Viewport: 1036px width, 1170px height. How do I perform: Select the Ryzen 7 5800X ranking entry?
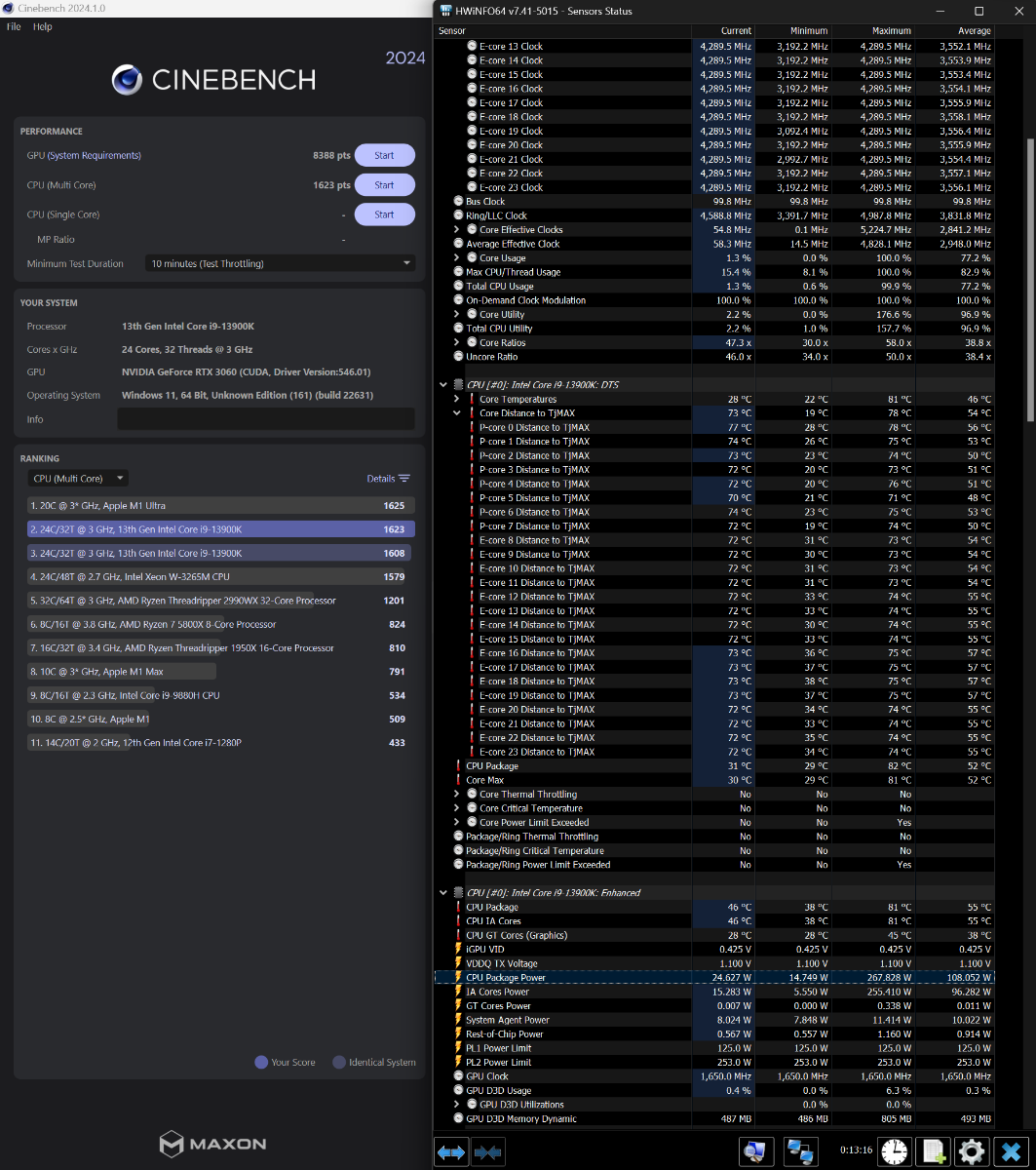221,624
